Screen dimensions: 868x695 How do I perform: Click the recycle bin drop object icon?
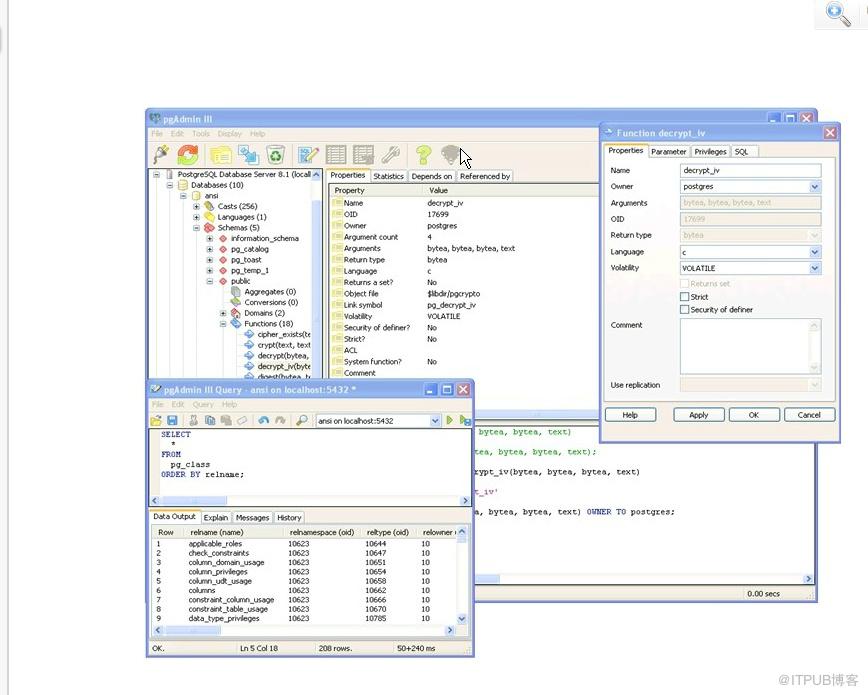[275, 154]
